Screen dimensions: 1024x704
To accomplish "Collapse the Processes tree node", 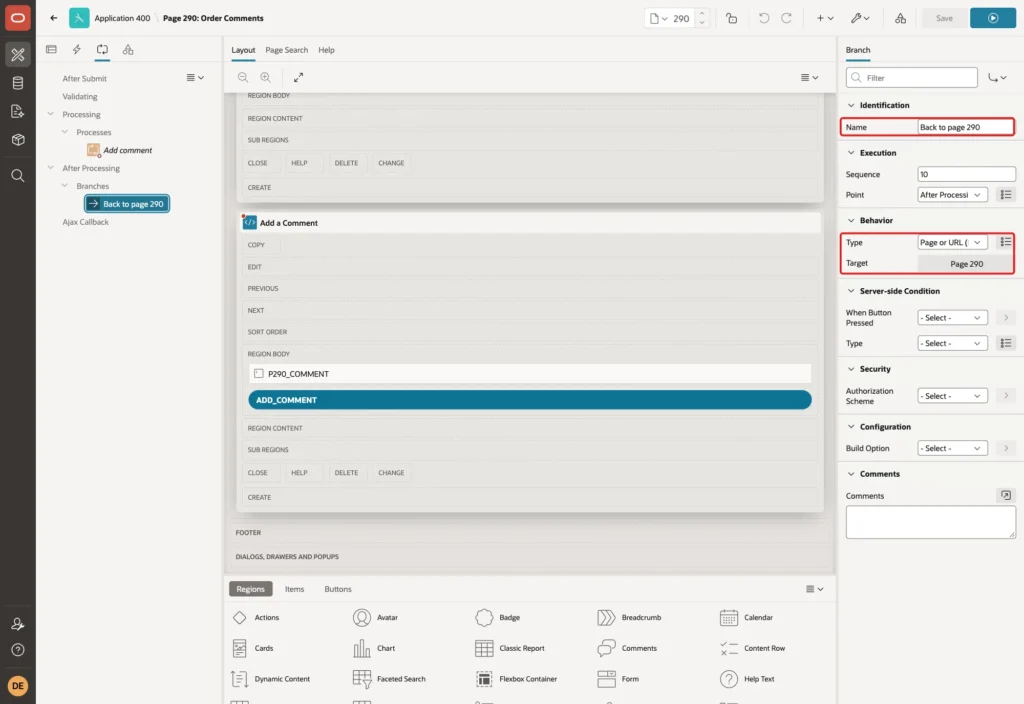I will coord(64,132).
